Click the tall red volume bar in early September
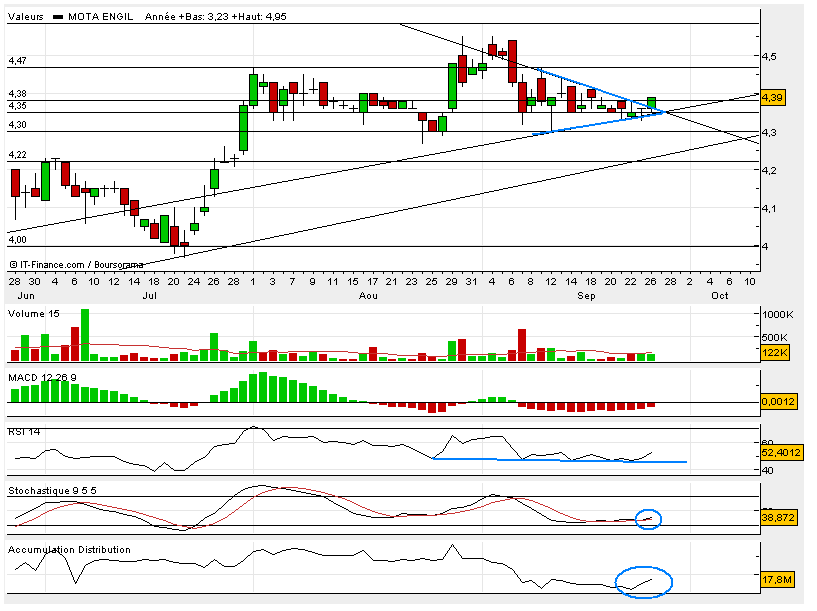817x611 pixels. [x=522, y=345]
